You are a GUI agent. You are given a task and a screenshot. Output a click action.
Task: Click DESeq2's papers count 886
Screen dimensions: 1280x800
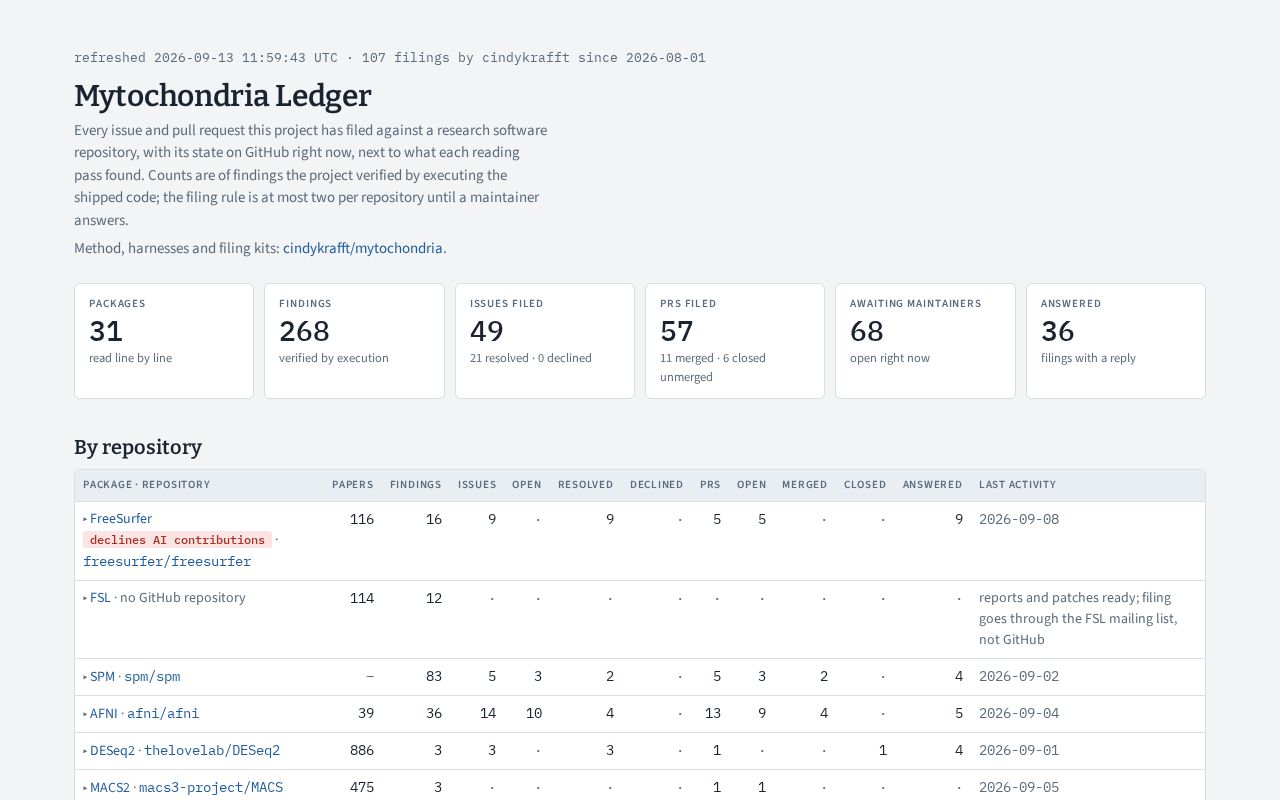click(362, 751)
